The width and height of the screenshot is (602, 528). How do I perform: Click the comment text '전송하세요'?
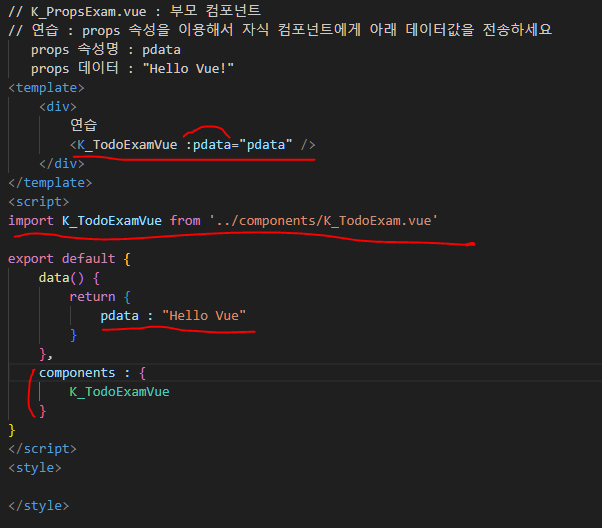point(517,30)
